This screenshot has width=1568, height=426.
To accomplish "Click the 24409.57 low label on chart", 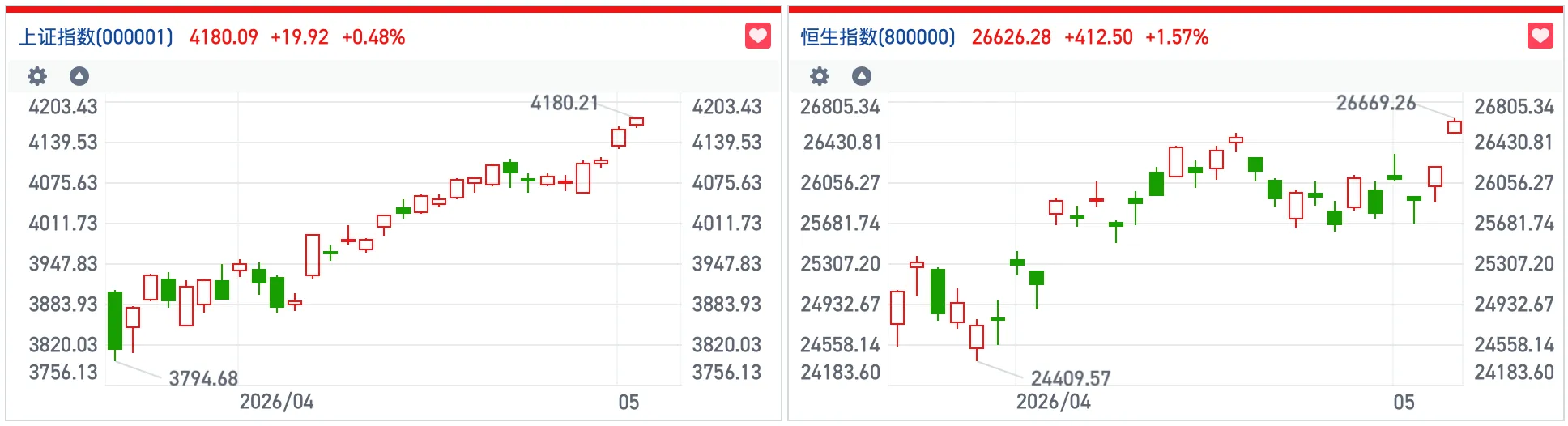I will tap(1071, 378).
